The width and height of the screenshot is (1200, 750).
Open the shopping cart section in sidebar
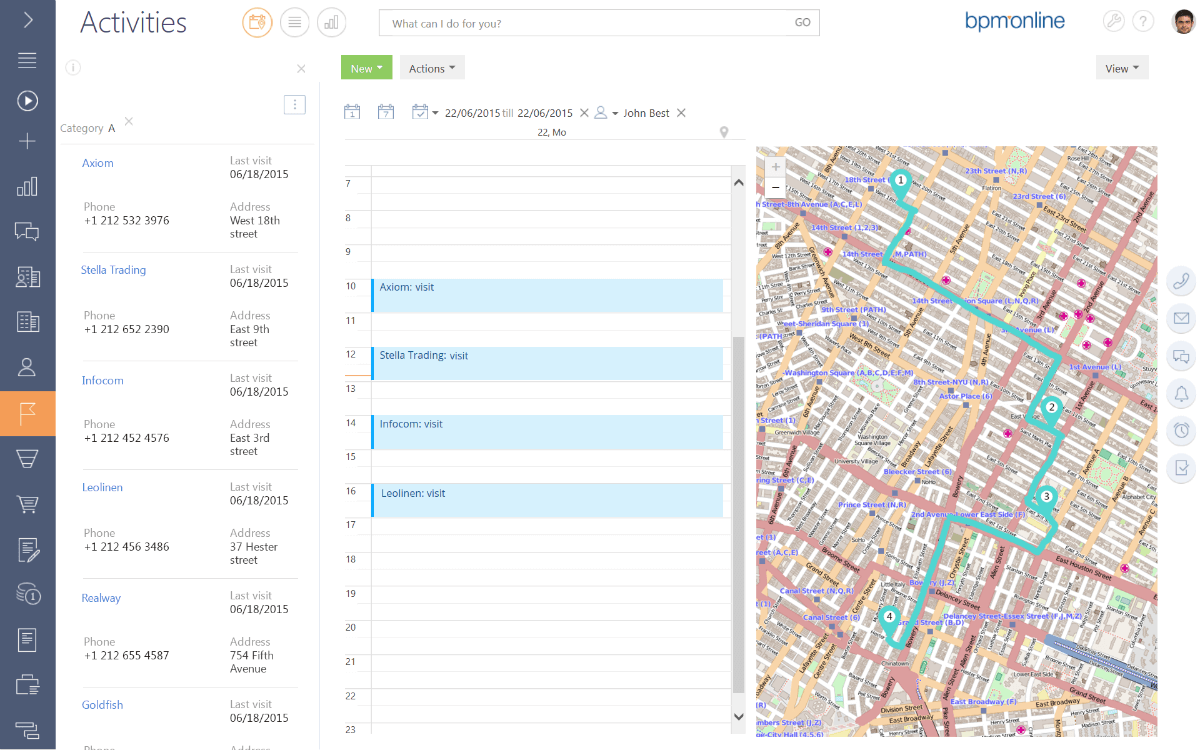pyautogui.click(x=27, y=504)
